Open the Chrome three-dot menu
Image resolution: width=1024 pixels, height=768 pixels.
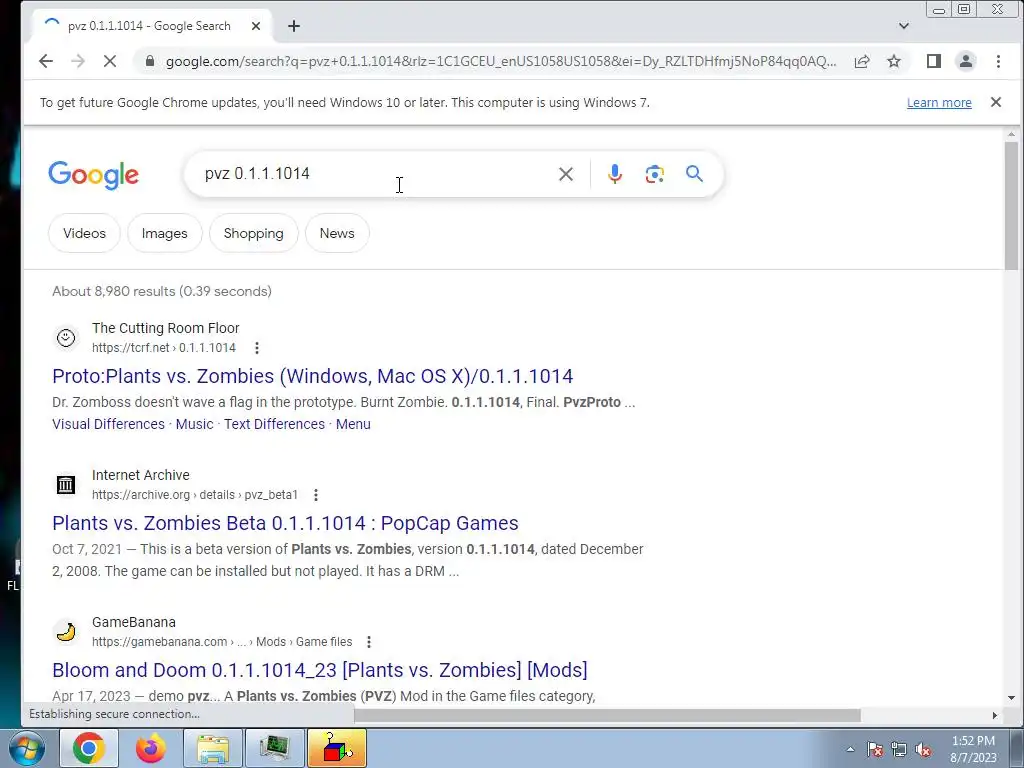998,61
